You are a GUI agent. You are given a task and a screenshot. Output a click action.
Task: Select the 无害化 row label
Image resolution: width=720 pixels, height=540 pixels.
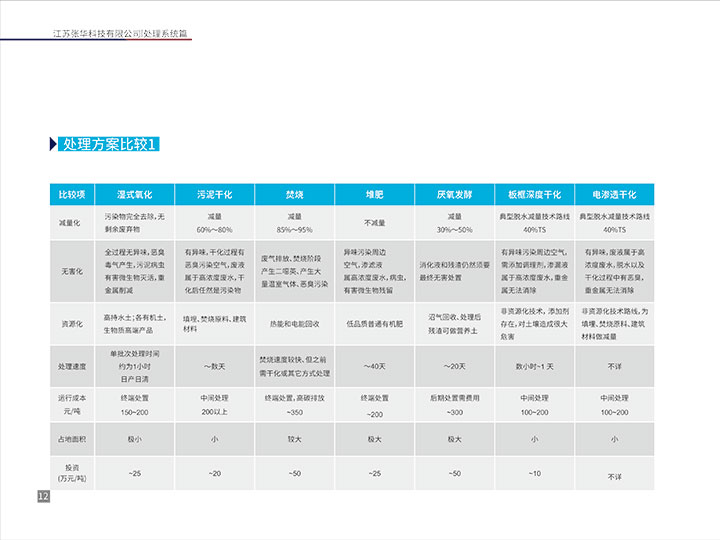click(x=72, y=270)
